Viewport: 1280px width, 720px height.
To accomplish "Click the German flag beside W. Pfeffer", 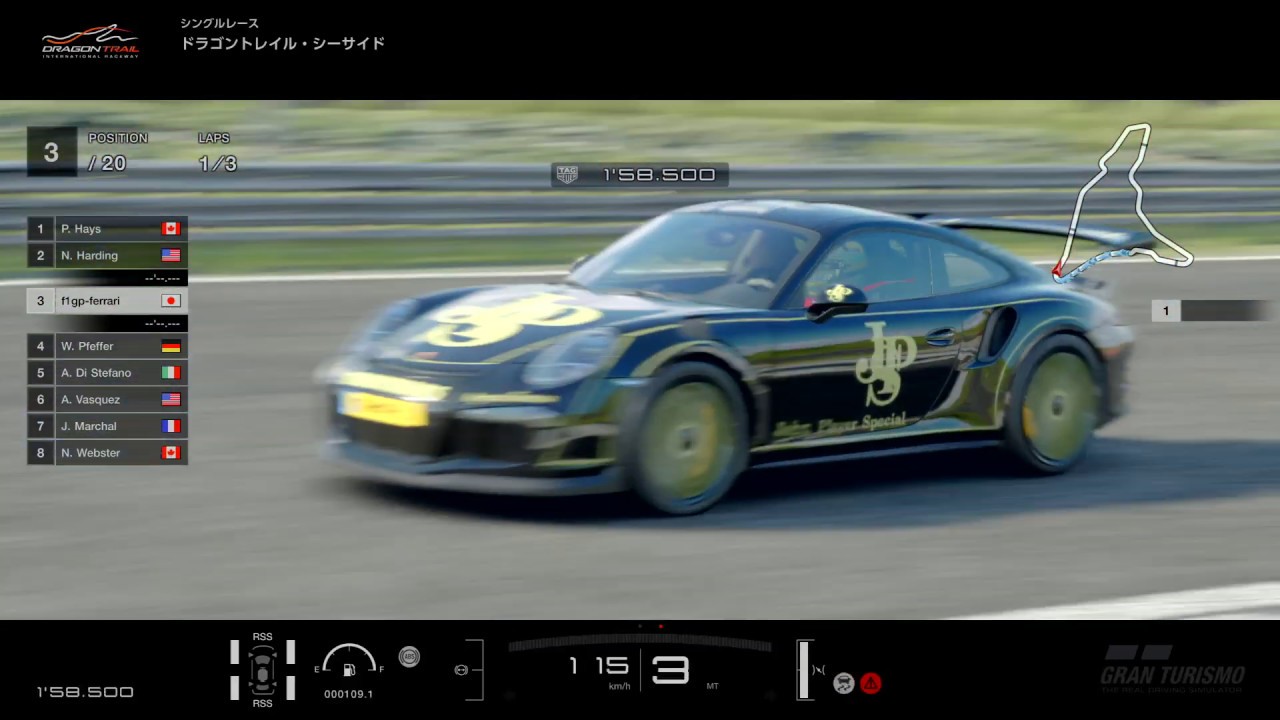I will tap(171, 346).
